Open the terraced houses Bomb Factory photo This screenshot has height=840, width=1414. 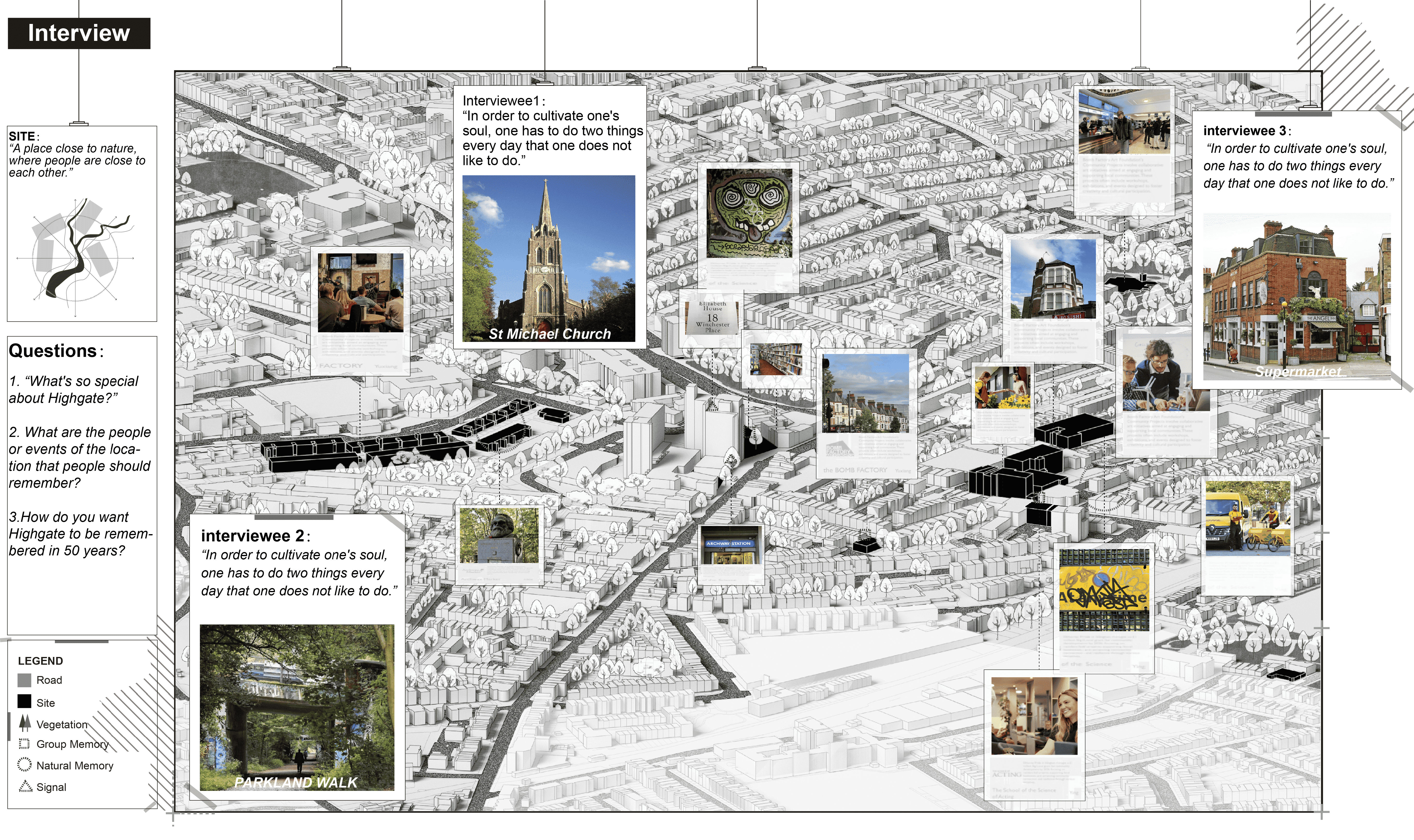tap(866, 394)
